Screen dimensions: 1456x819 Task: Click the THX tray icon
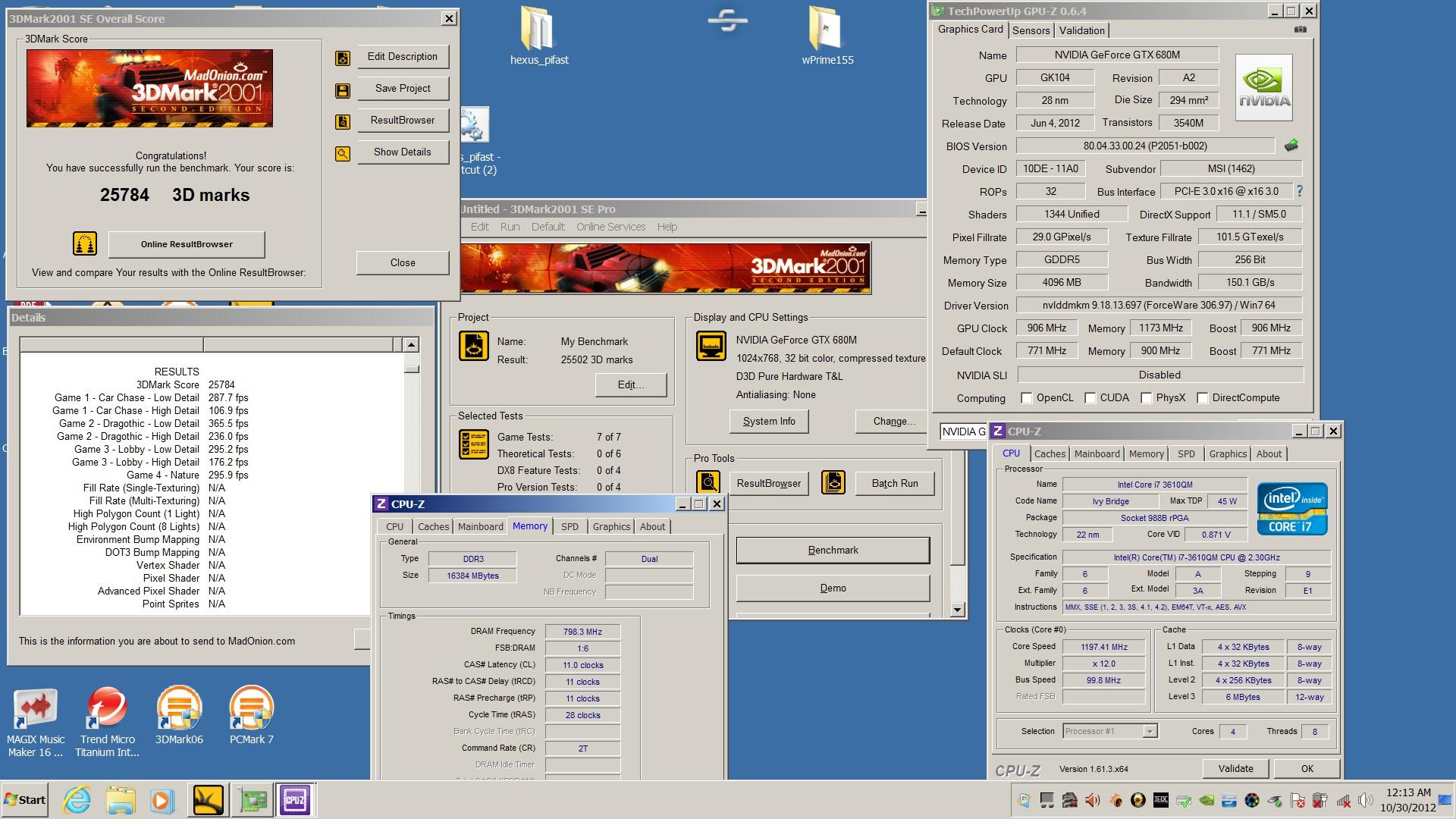tap(1161, 800)
